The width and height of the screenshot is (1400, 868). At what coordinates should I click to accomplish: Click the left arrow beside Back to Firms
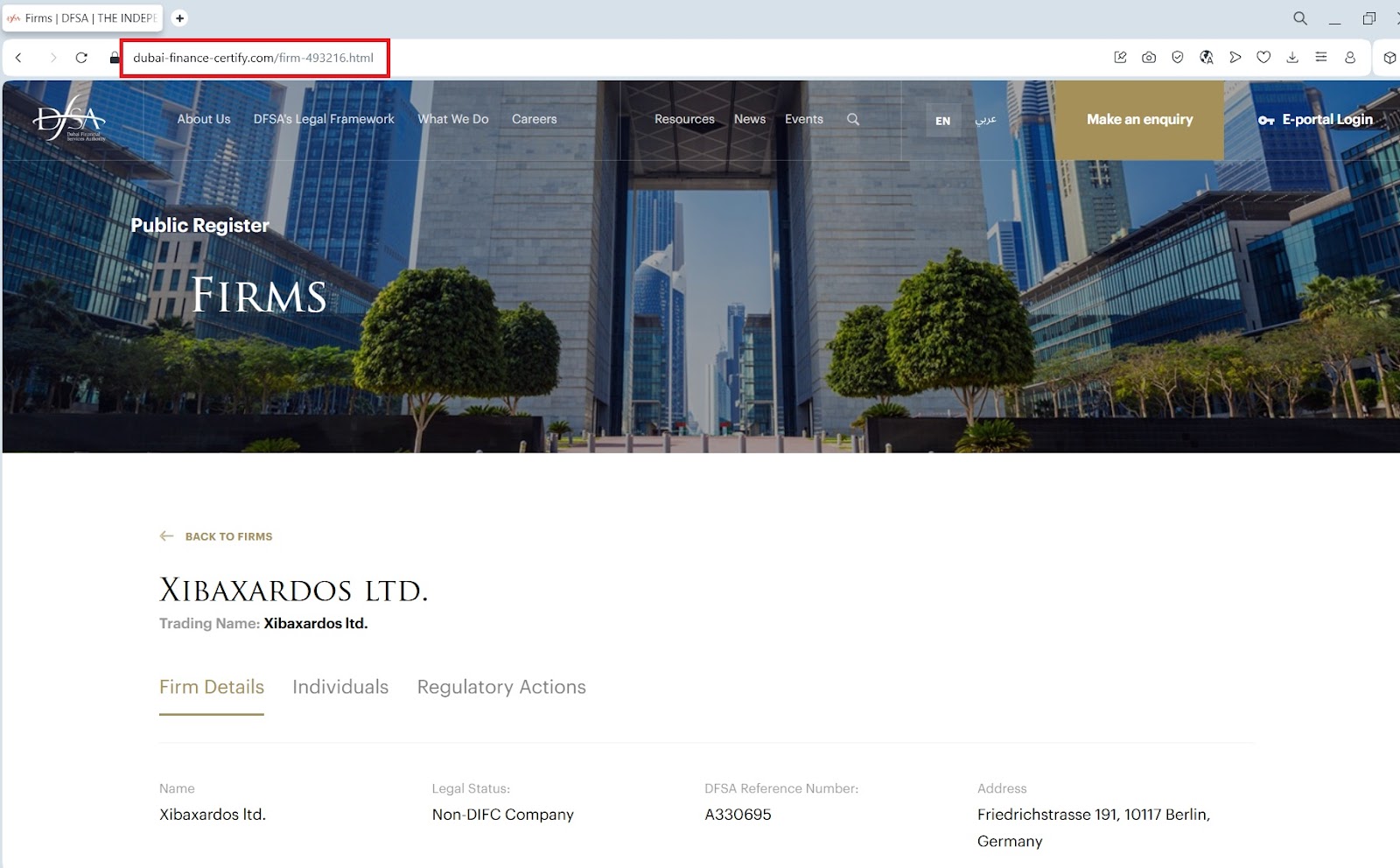166,535
